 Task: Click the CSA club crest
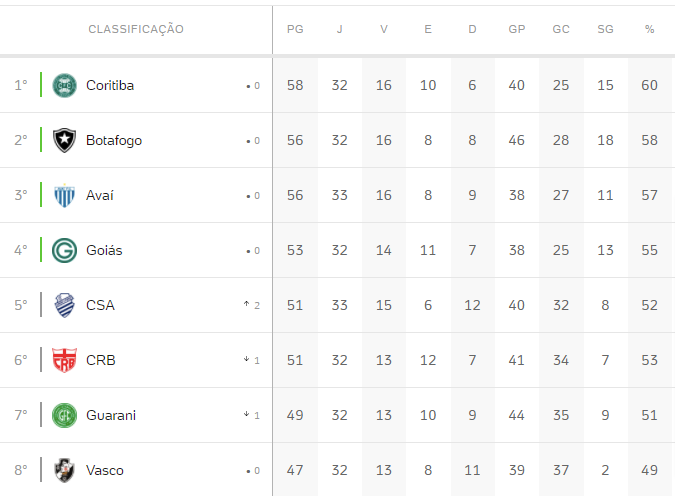click(64, 305)
